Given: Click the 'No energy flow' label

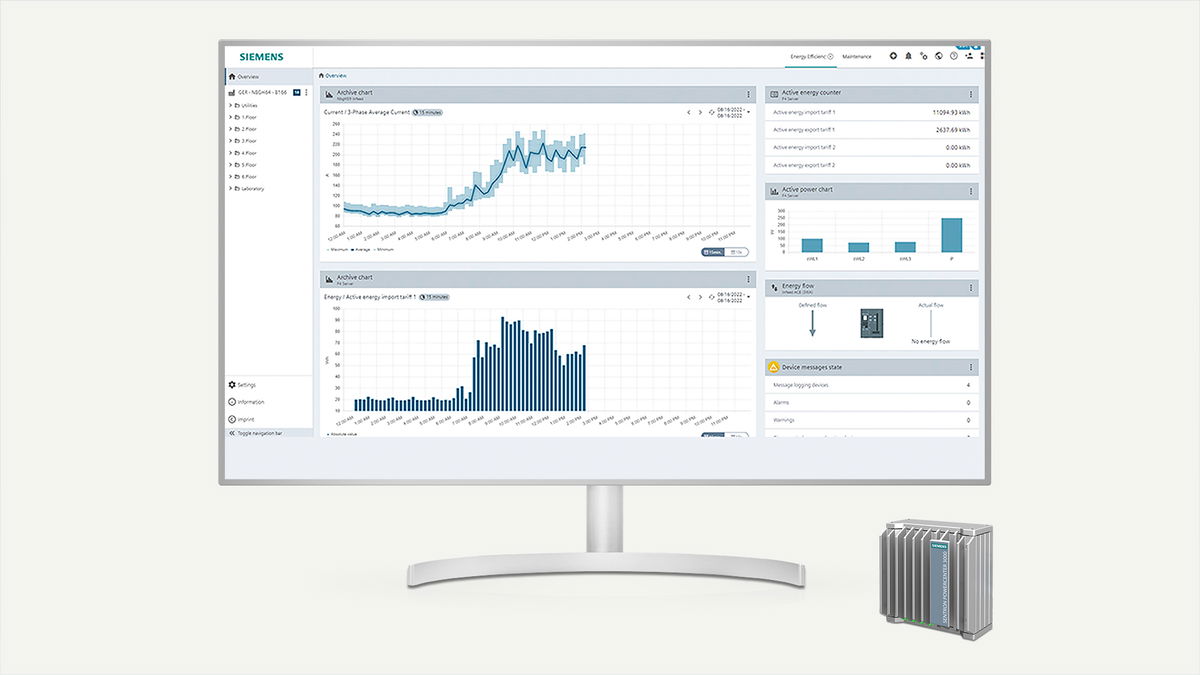Looking at the screenshot, I should (x=931, y=342).
